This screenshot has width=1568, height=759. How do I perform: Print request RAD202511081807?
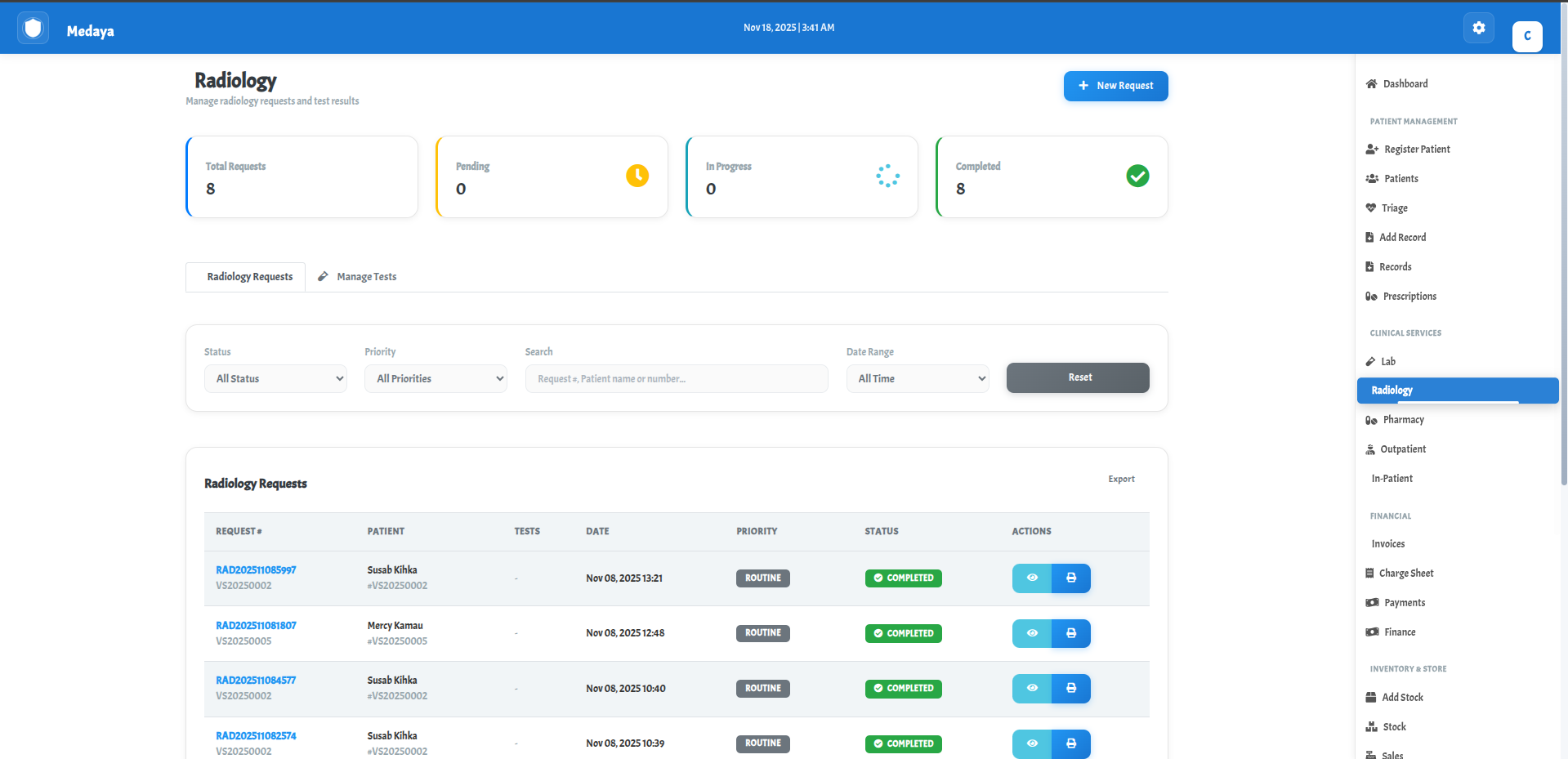point(1070,633)
